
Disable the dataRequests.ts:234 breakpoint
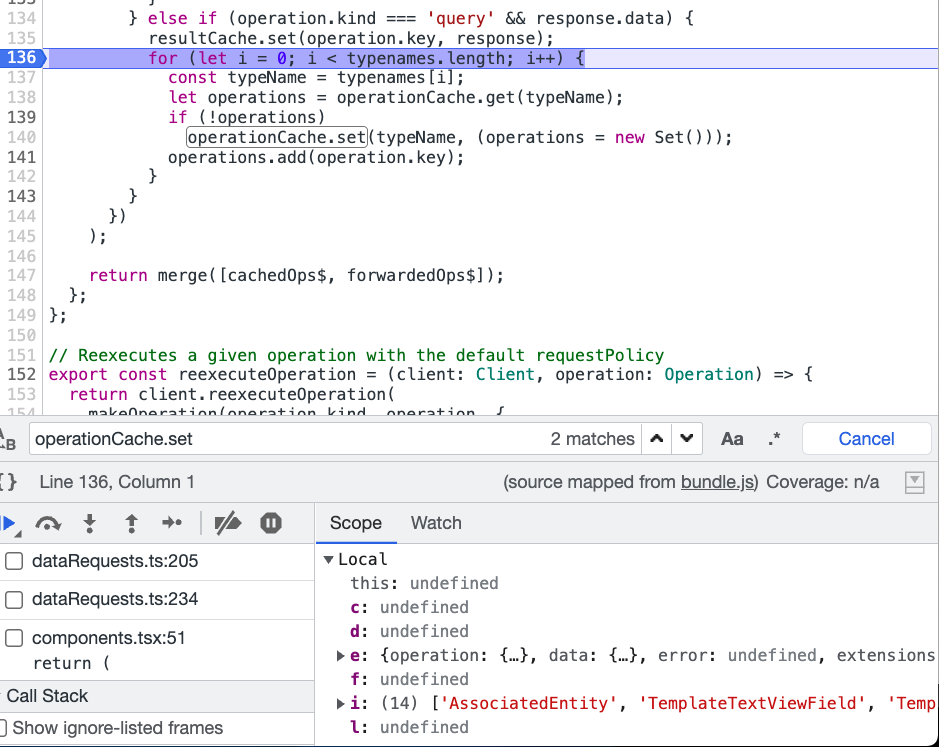12,600
